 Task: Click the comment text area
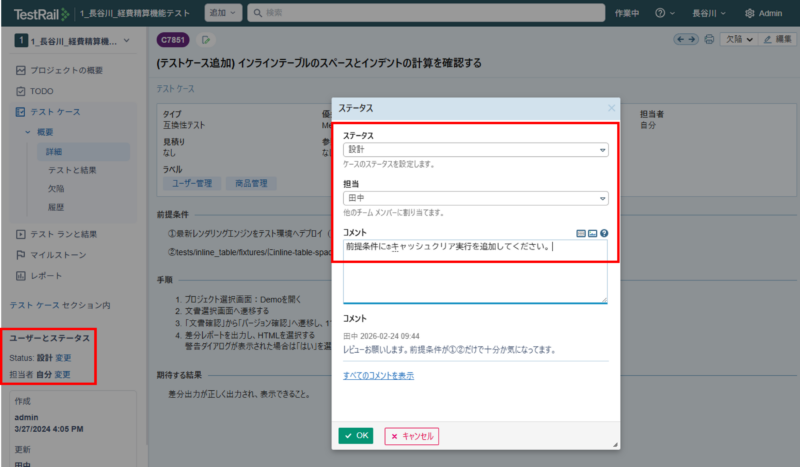coord(476,272)
